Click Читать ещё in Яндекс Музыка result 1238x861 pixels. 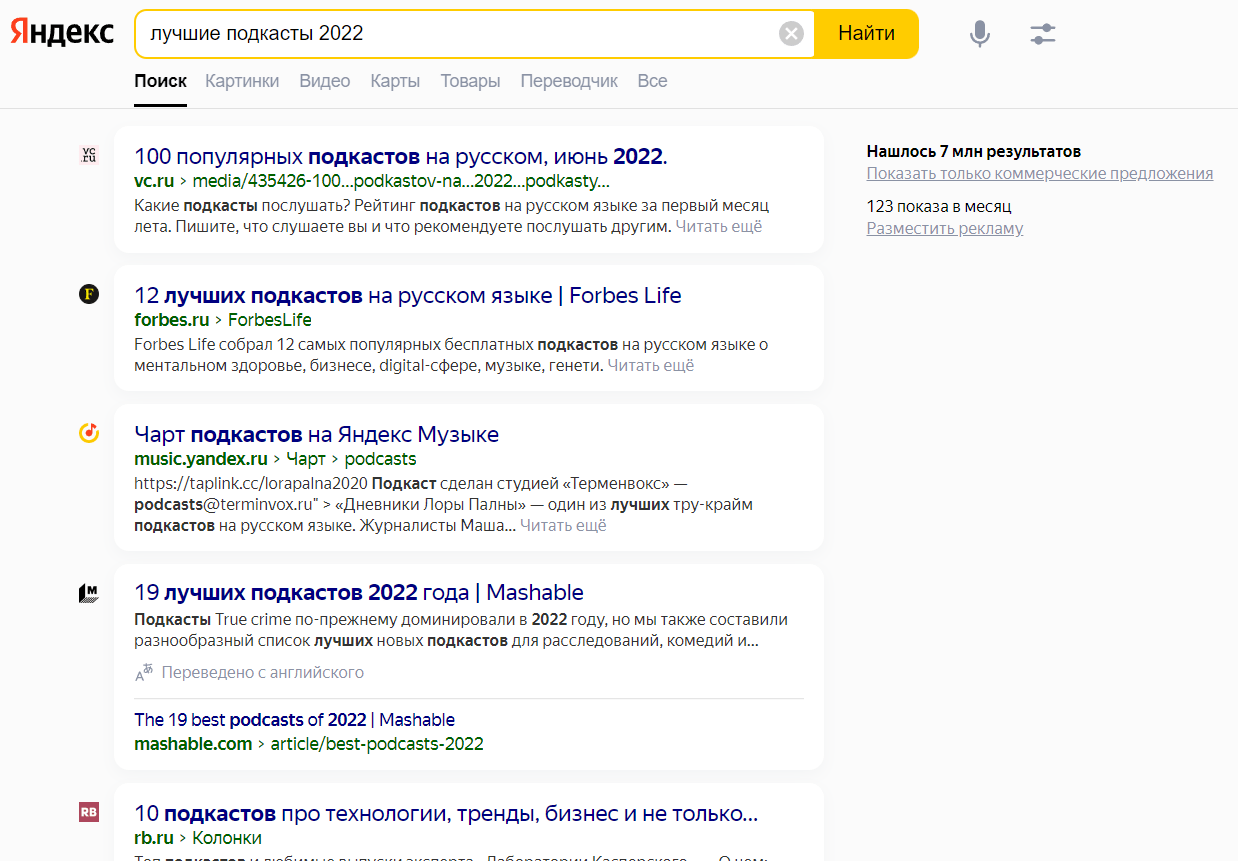pos(563,526)
